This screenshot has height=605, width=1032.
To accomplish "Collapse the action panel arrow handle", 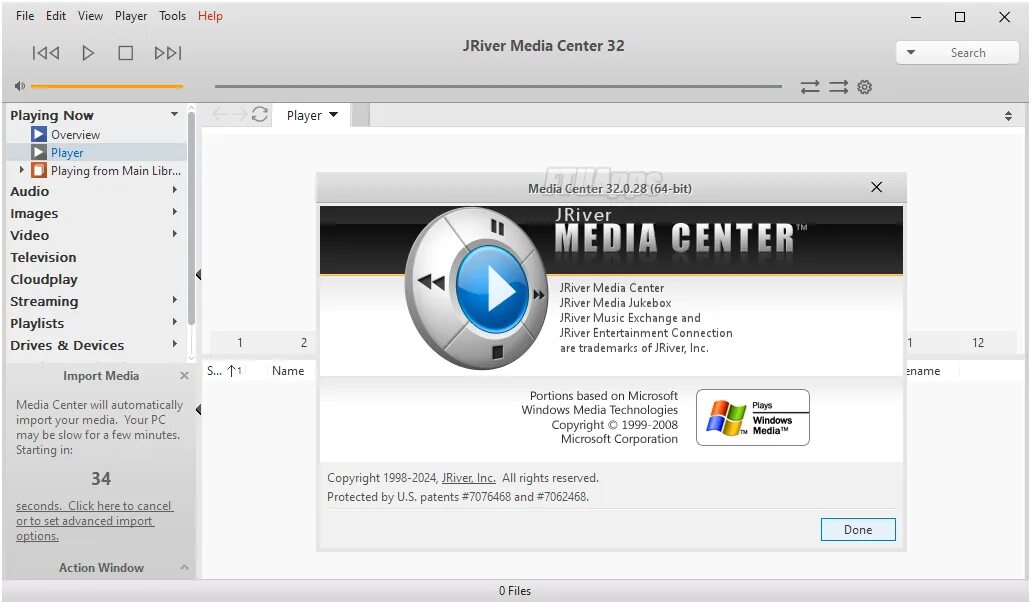I will 198,409.
